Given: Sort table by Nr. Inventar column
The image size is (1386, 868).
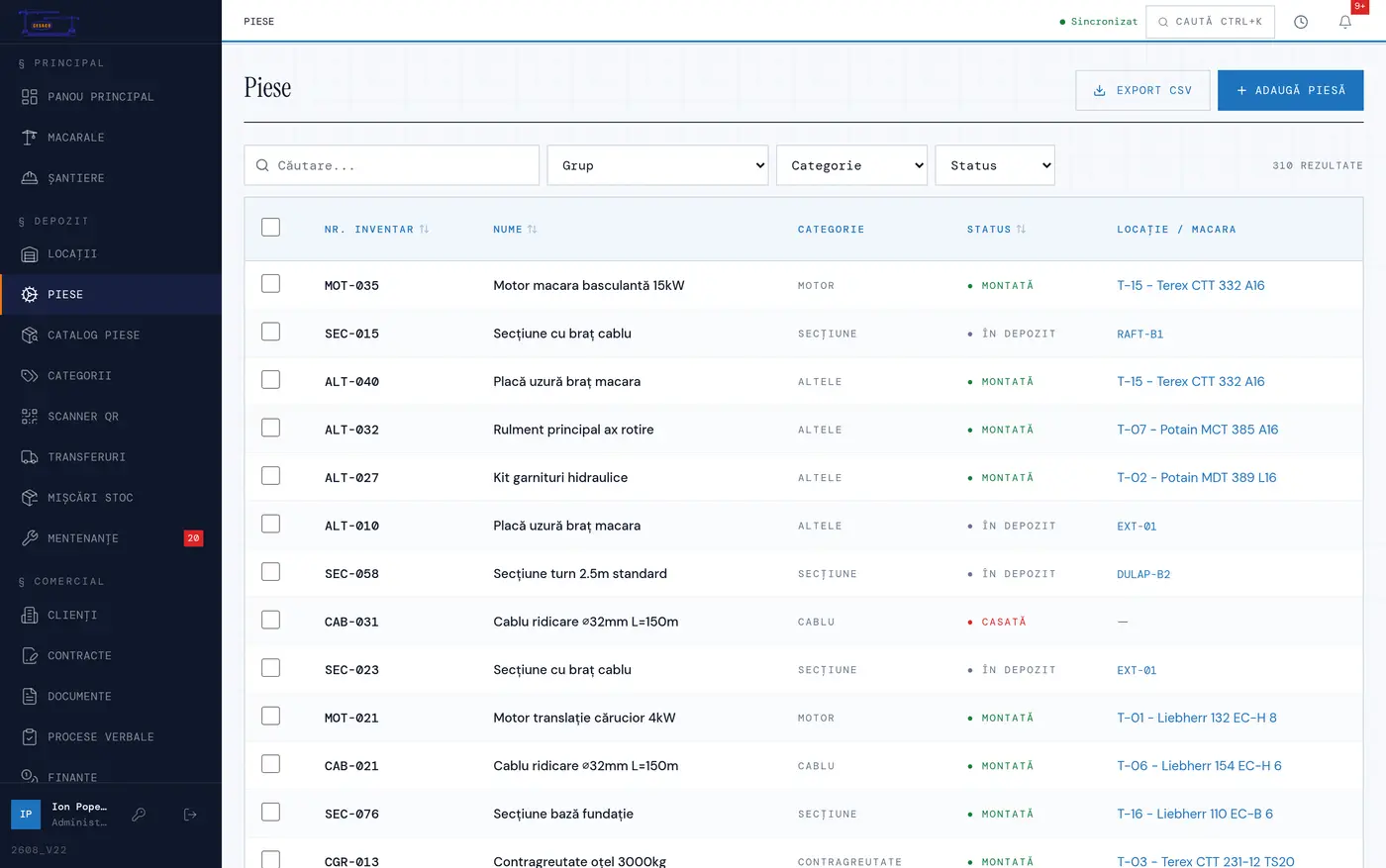Looking at the screenshot, I should [x=376, y=230].
